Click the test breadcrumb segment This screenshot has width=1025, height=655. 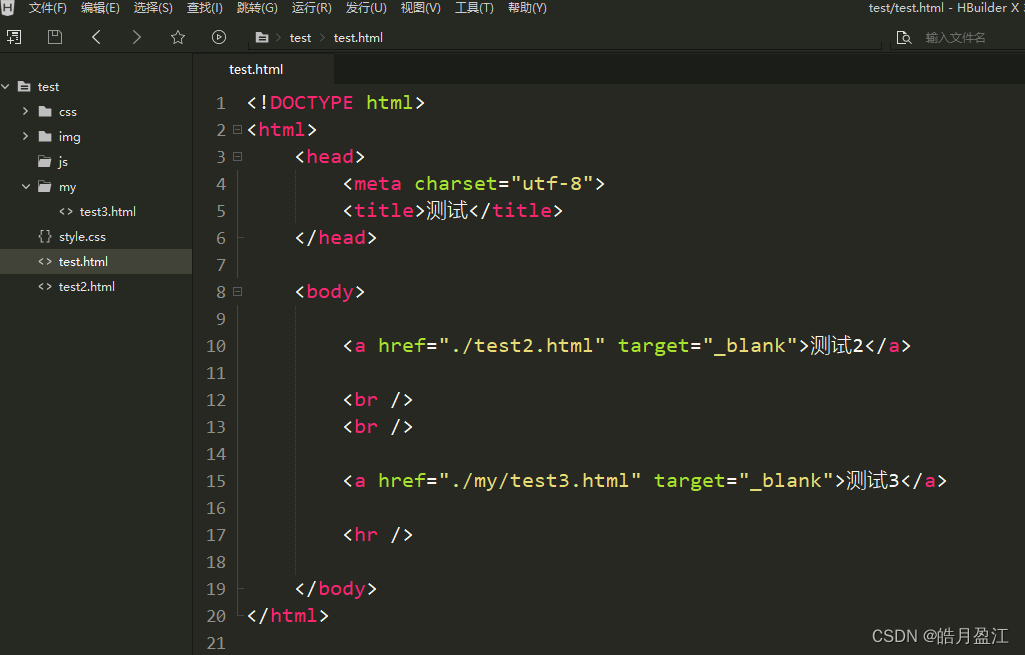[300, 38]
